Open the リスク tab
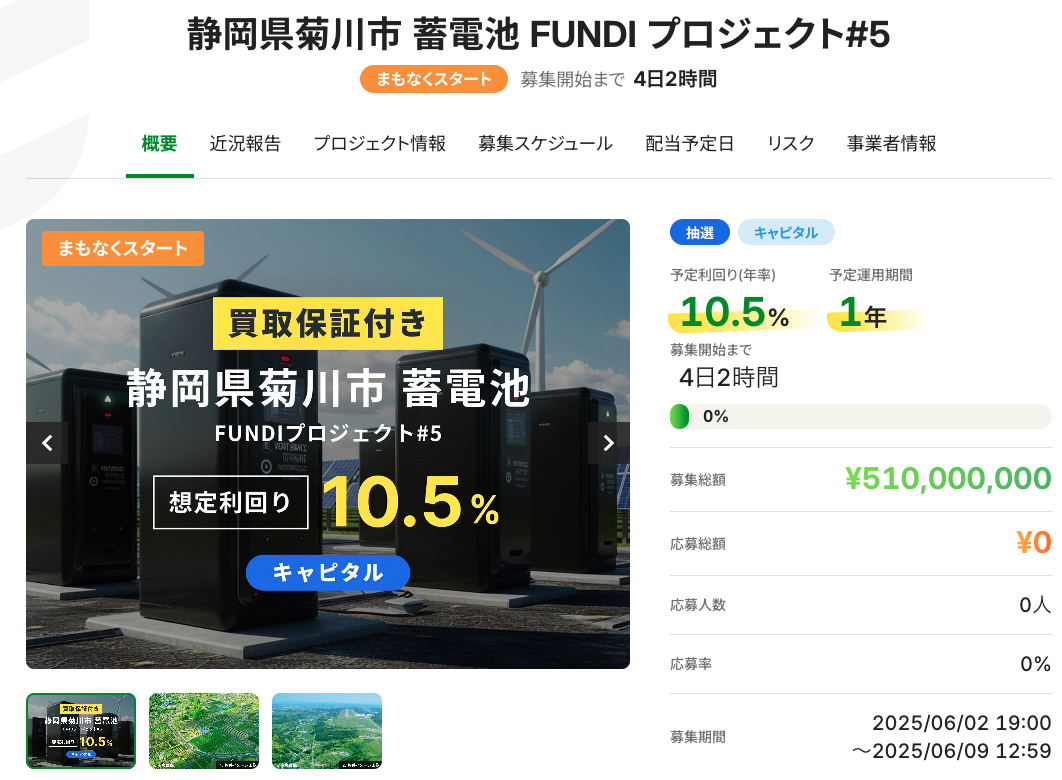The width and height of the screenshot is (1062, 780). 790,144
